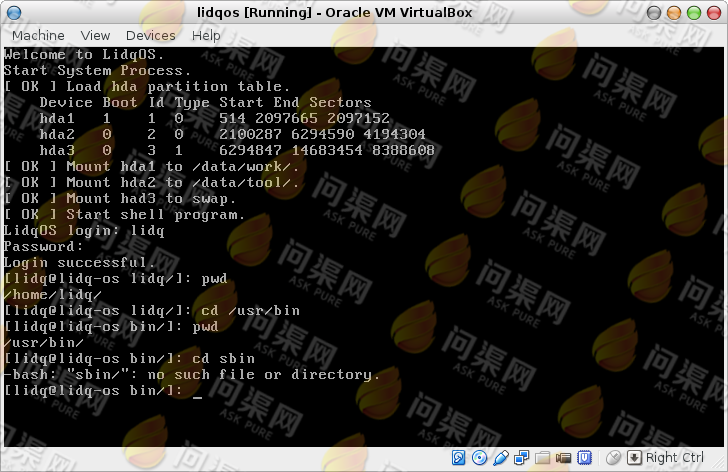Click the '/home/lidq/' output line

(x=52, y=295)
